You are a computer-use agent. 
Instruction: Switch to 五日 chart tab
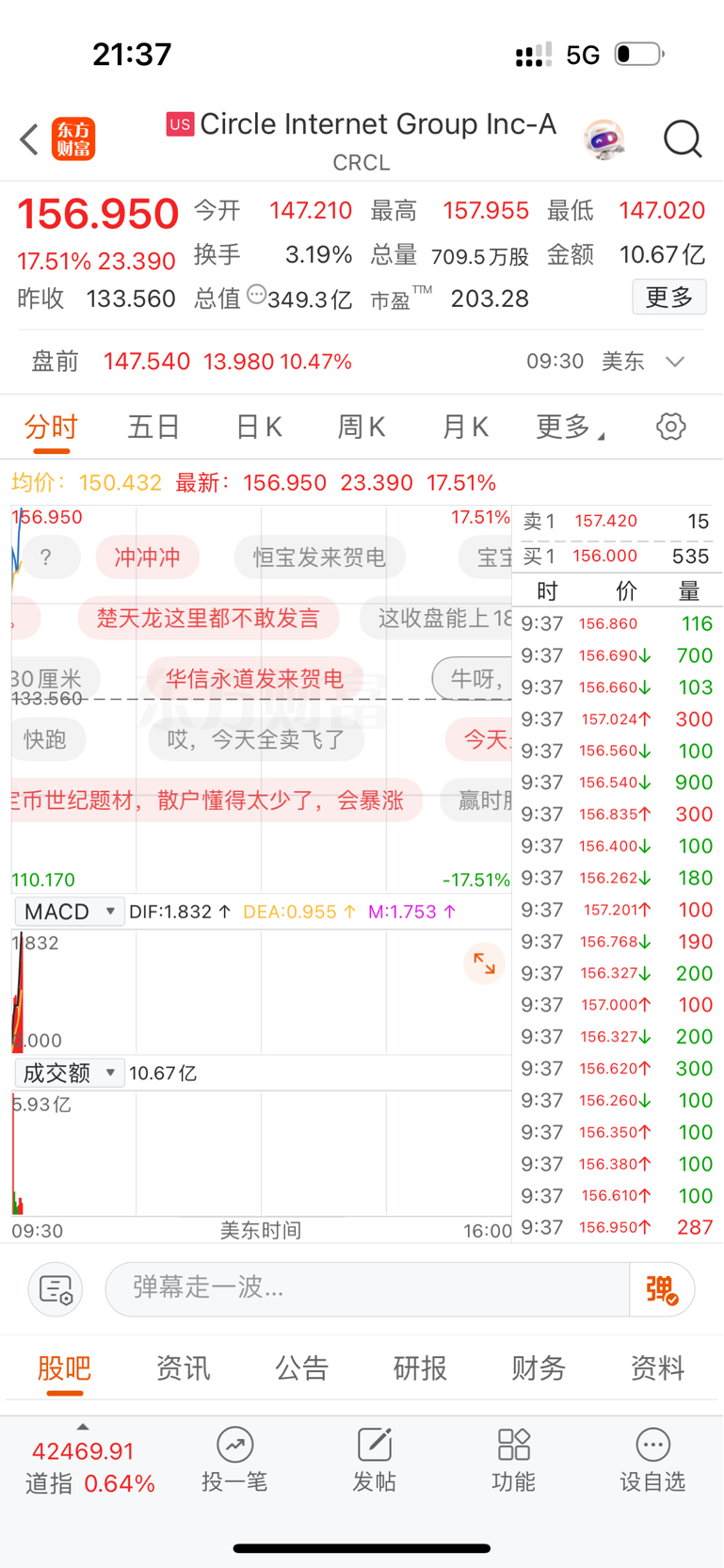click(153, 428)
